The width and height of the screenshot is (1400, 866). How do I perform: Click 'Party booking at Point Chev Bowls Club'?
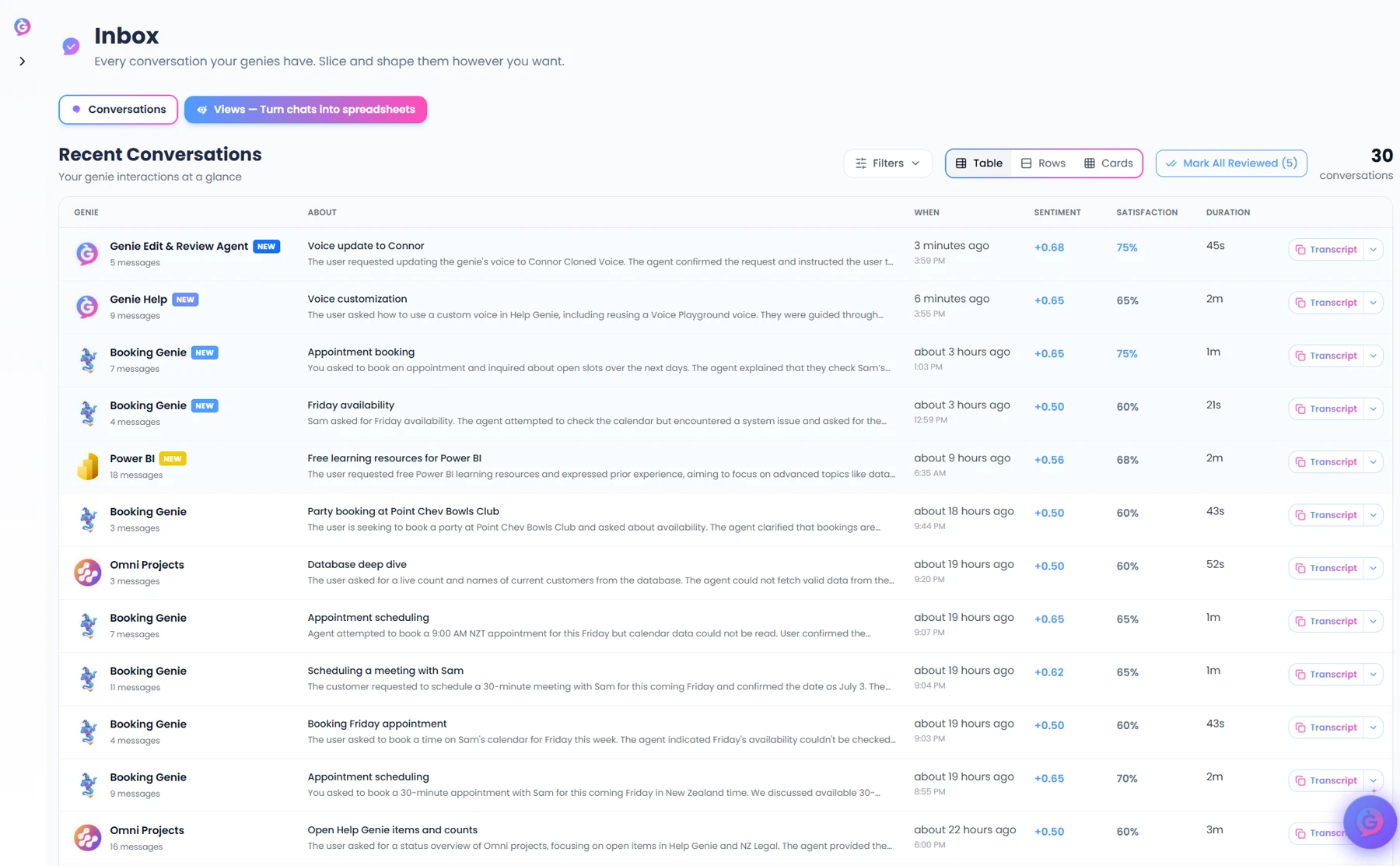[403, 511]
